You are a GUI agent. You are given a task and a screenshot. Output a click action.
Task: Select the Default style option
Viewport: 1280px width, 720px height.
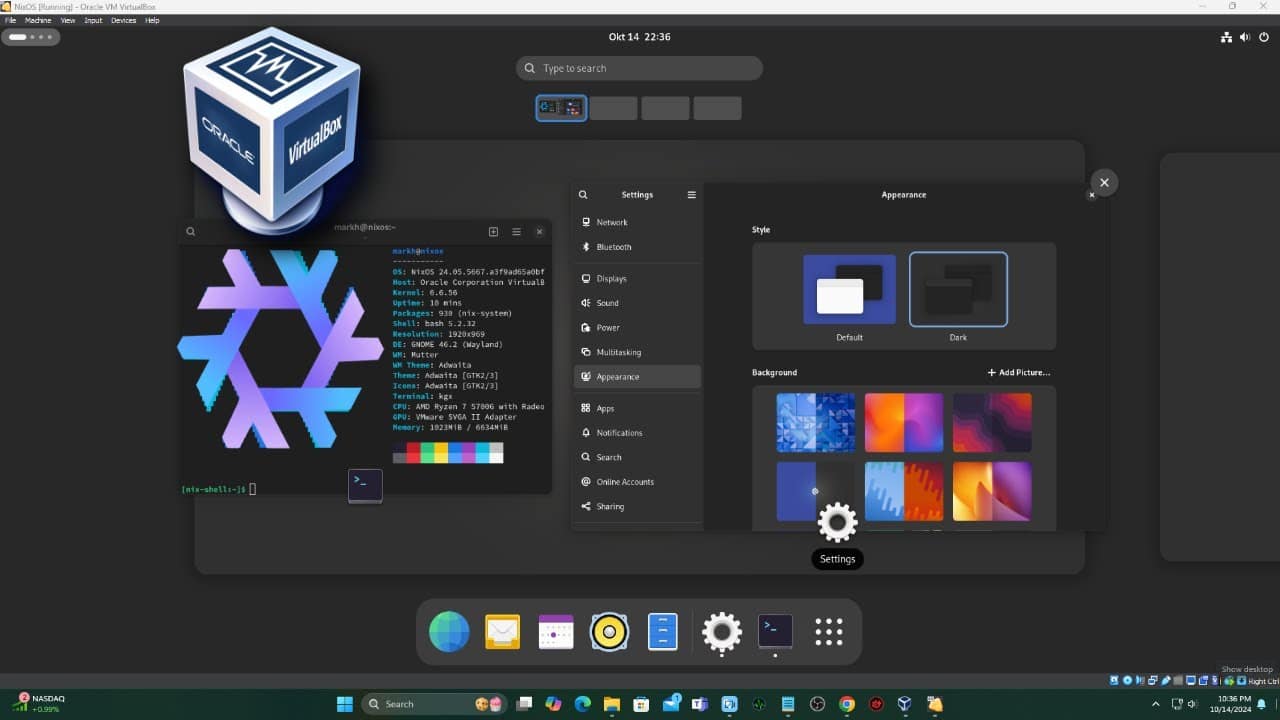click(x=848, y=289)
